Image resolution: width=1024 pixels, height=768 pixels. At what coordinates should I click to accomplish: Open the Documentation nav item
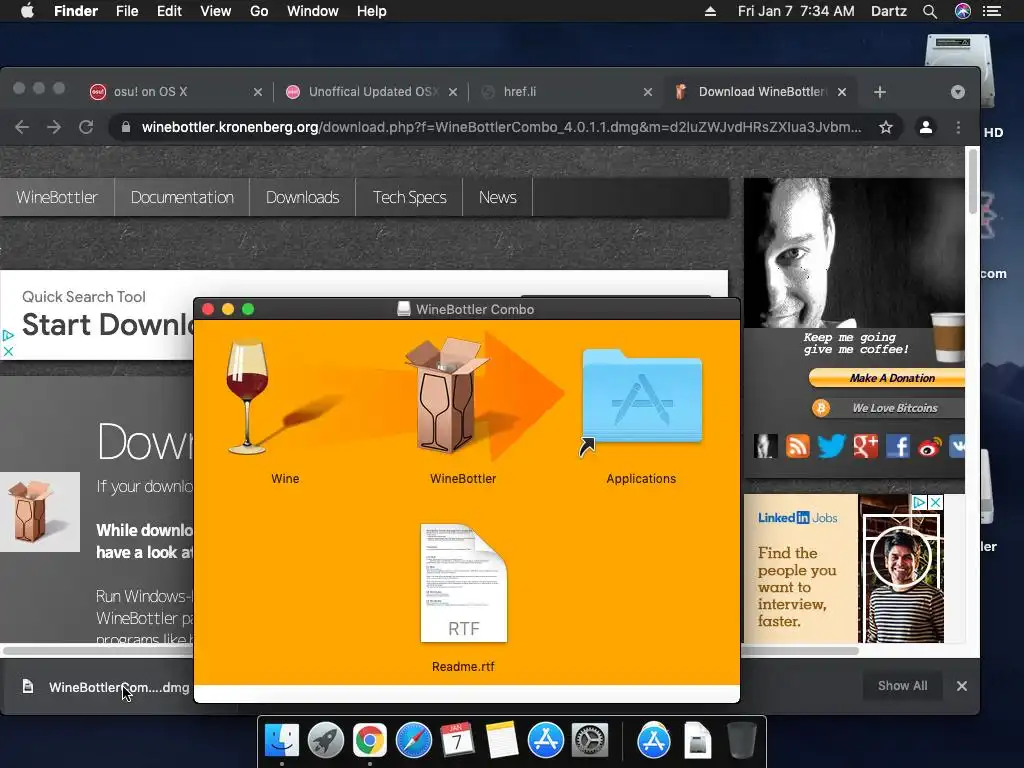tap(182, 197)
